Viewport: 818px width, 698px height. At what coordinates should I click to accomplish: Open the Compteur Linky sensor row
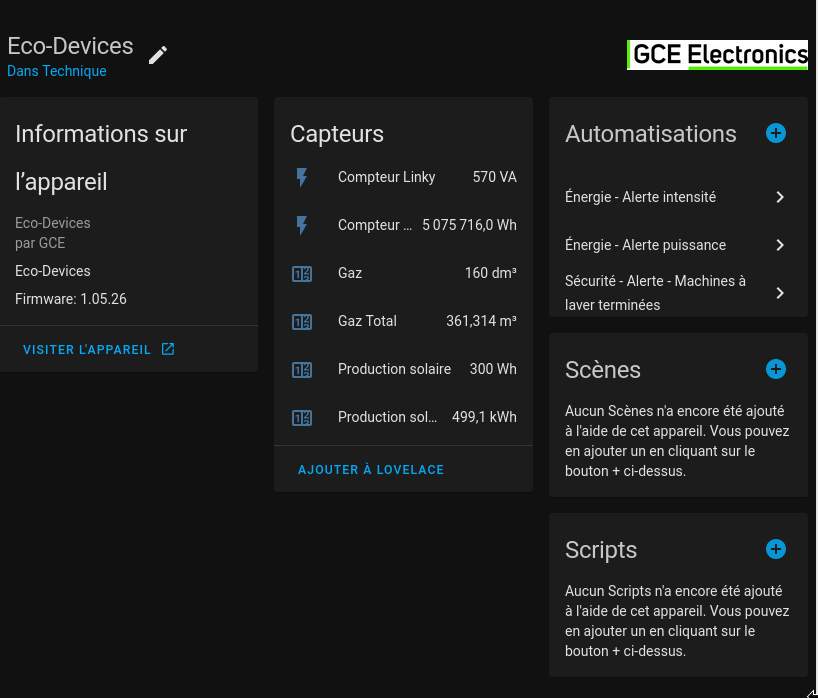point(403,177)
